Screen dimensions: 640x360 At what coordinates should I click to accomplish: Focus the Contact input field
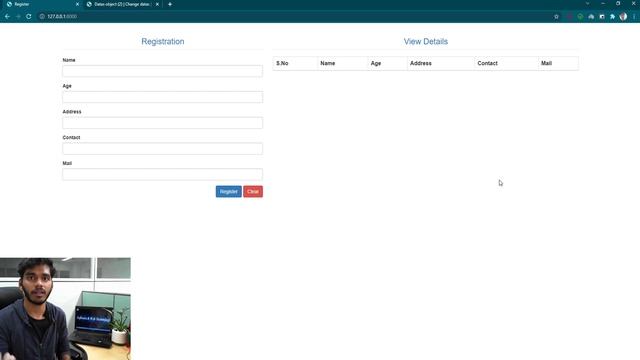coord(162,149)
